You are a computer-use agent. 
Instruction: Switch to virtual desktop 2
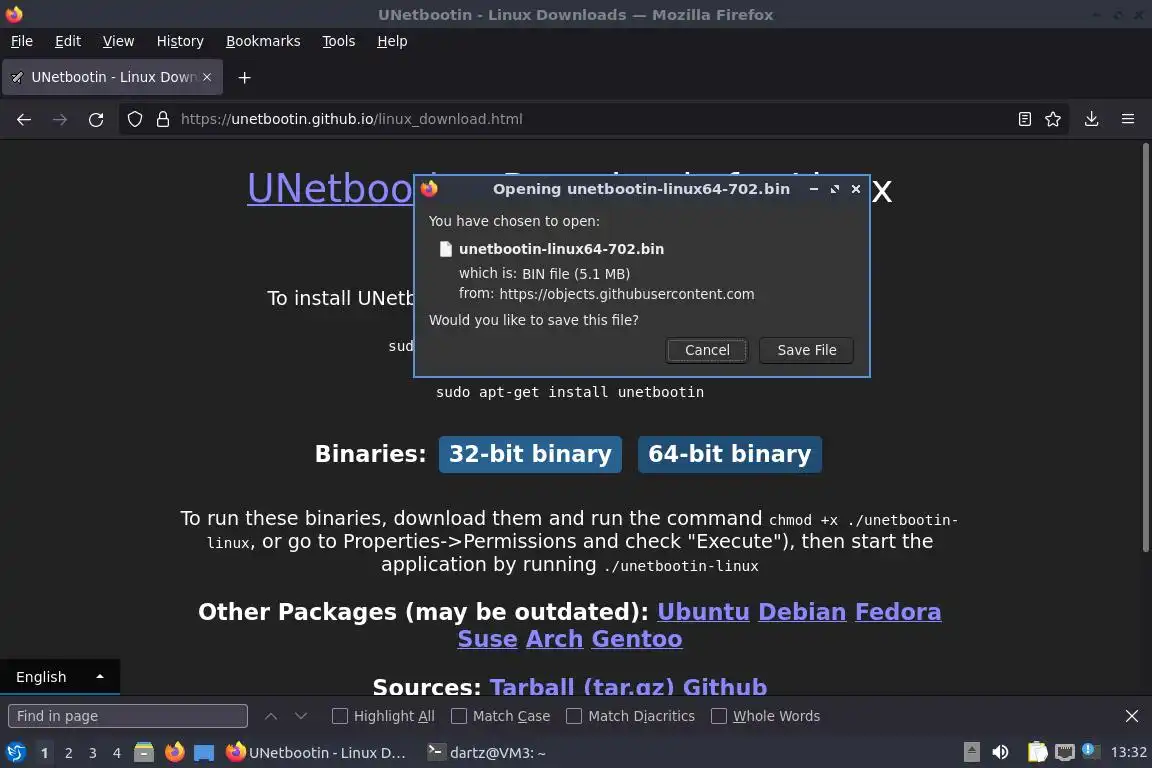click(68, 753)
